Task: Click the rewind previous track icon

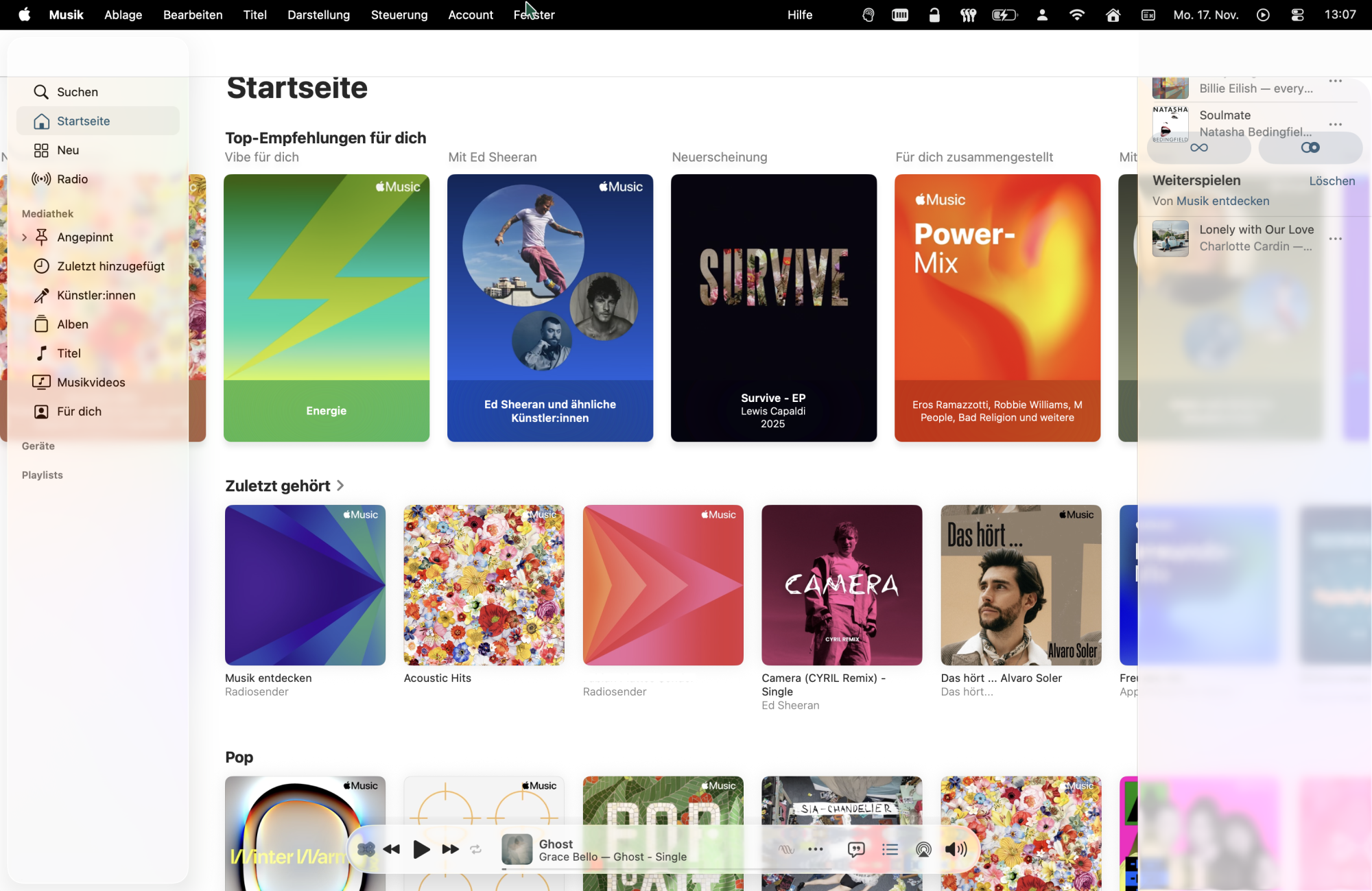Action: 392,850
